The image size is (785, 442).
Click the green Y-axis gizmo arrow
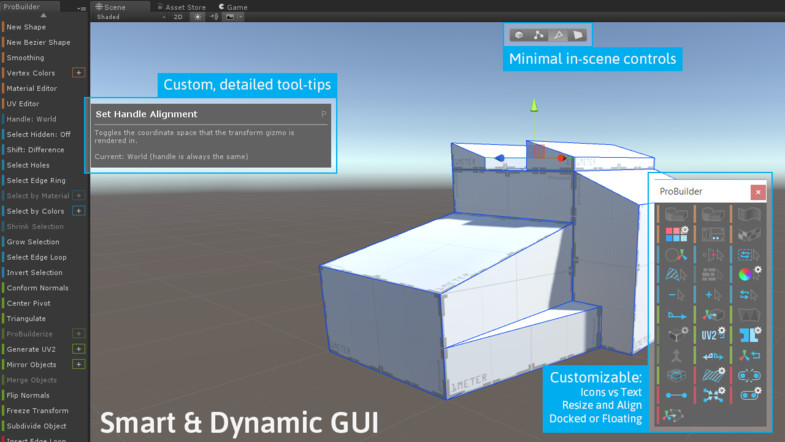[534, 105]
